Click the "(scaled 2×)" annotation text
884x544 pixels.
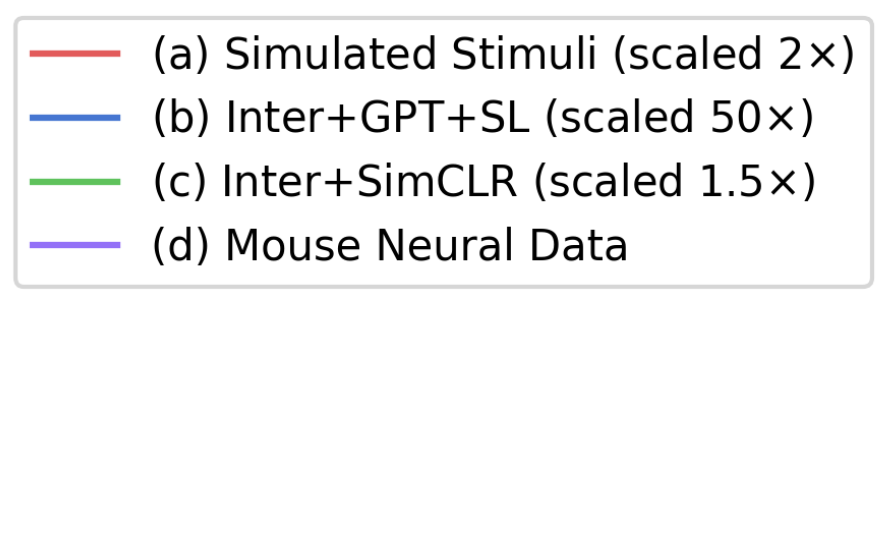coord(734,55)
